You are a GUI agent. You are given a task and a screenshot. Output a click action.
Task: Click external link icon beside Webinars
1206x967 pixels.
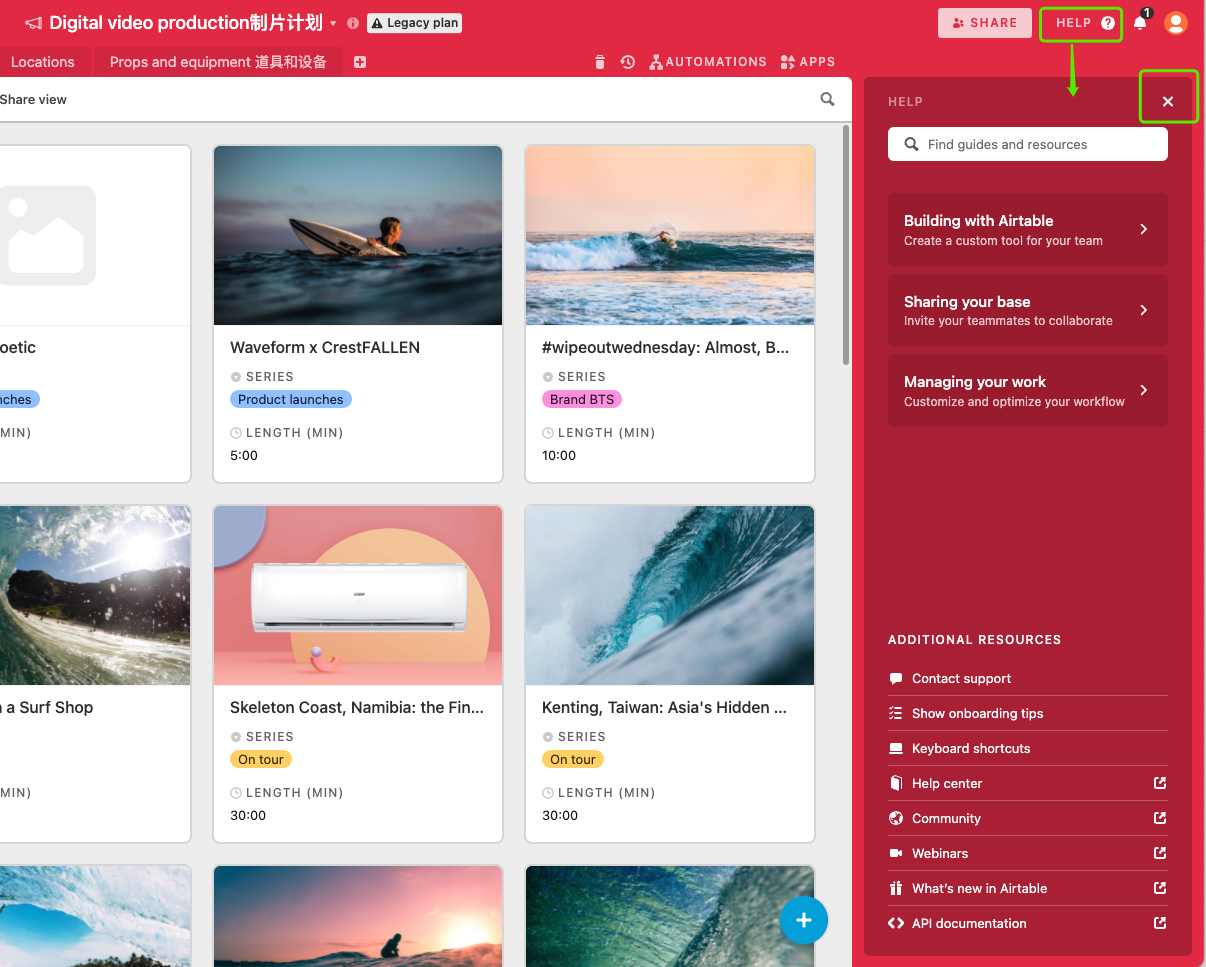click(x=1160, y=853)
